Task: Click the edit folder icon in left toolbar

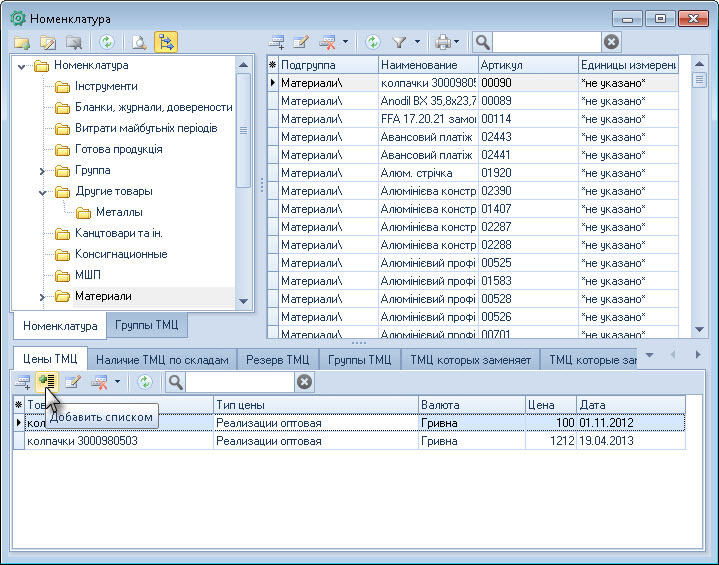Action: tap(48, 43)
